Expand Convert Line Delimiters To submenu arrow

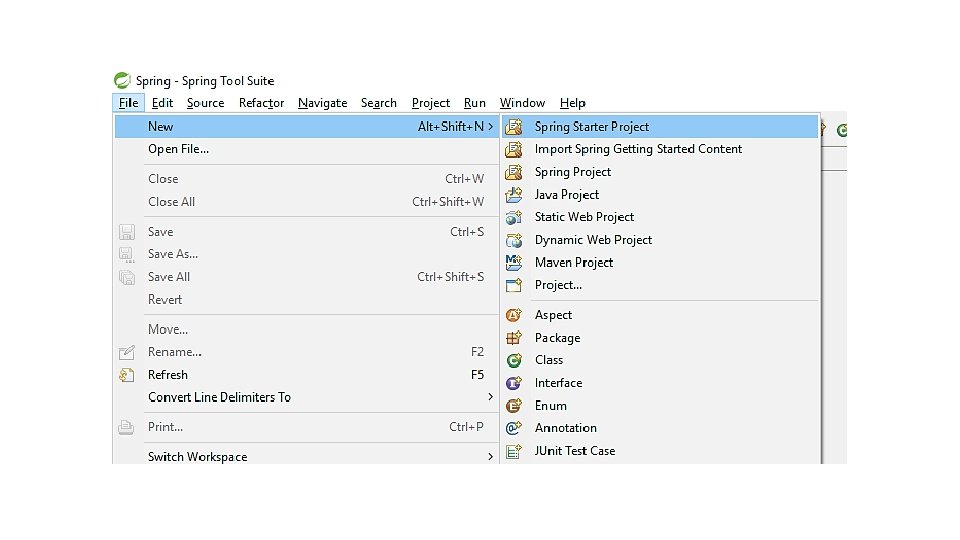pyautogui.click(x=490, y=397)
